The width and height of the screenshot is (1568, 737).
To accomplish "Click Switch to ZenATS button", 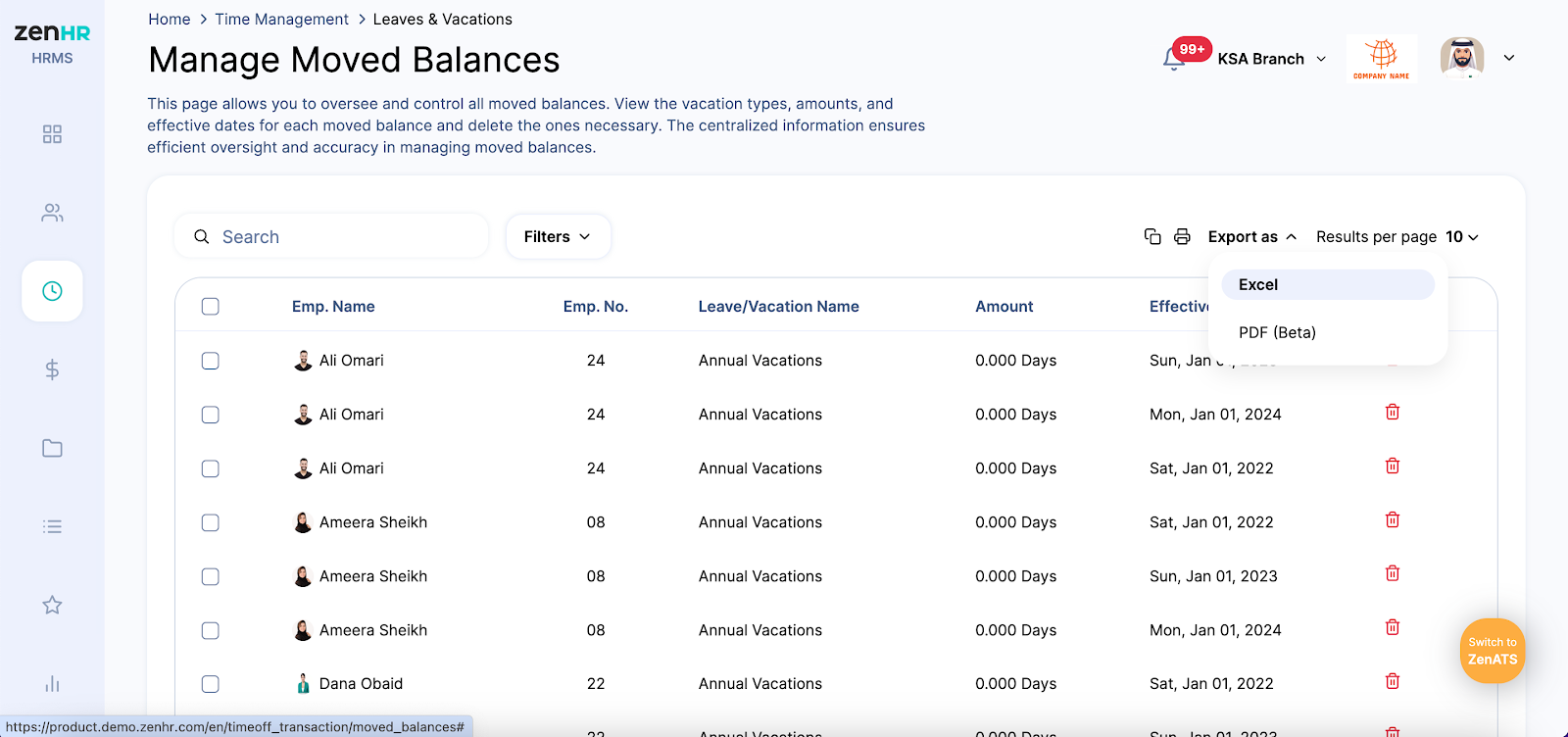I will [1493, 651].
